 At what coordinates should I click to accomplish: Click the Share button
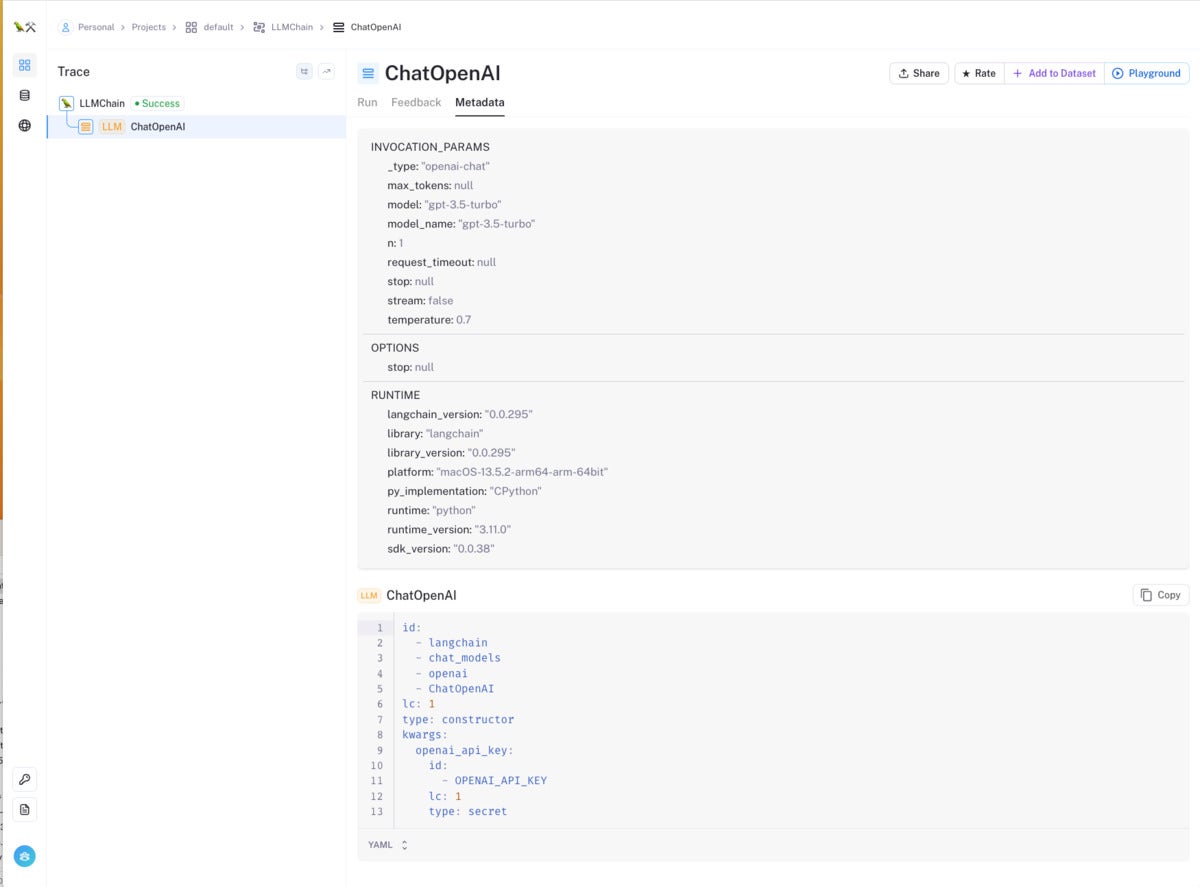tap(919, 73)
